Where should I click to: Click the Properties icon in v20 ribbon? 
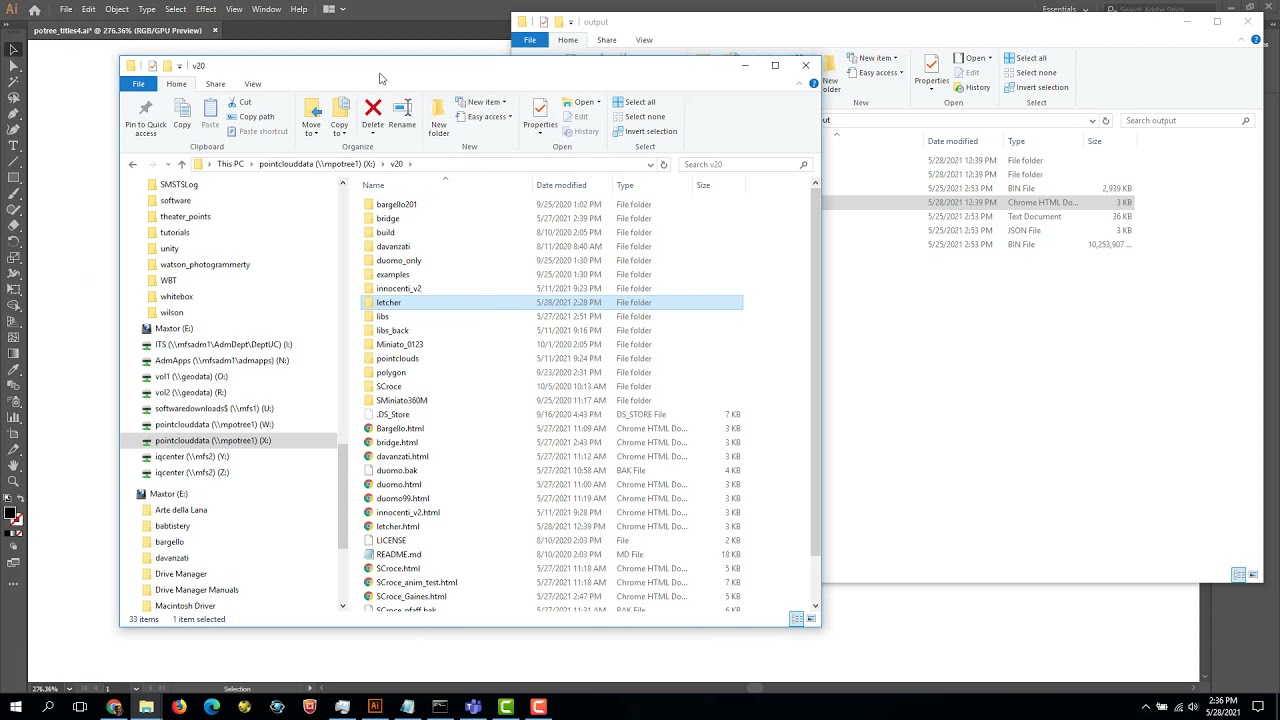click(x=540, y=108)
